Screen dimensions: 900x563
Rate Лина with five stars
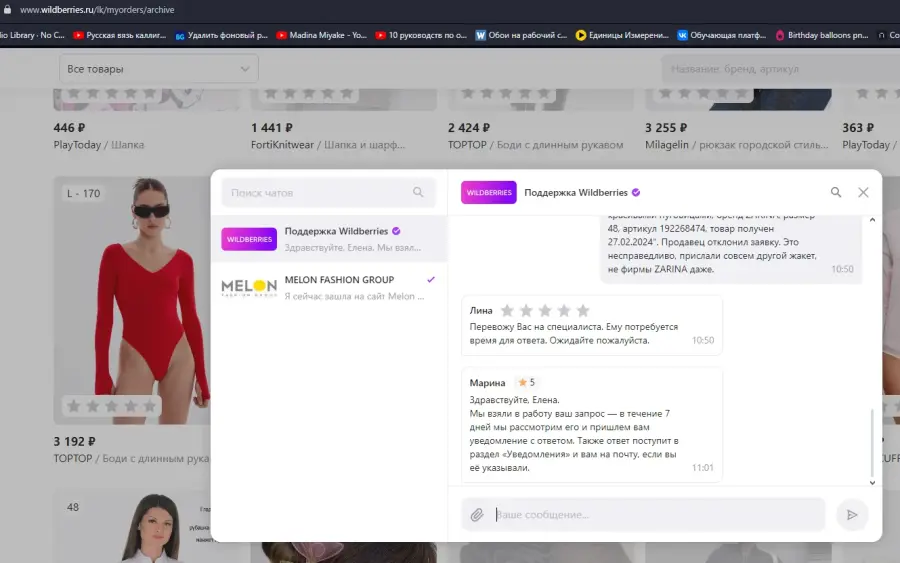click(x=583, y=310)
